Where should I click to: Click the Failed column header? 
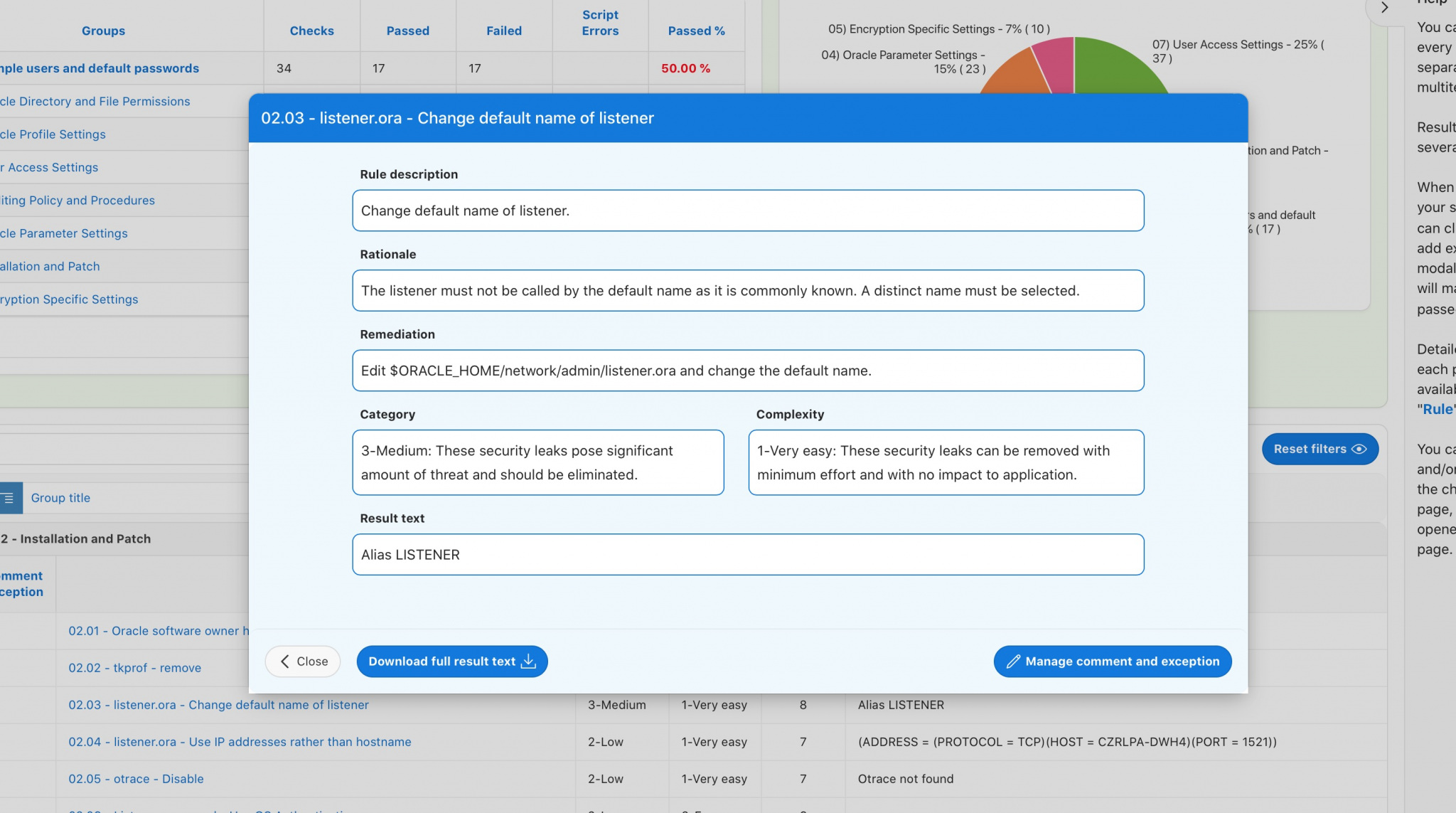(x=503, y=31)
